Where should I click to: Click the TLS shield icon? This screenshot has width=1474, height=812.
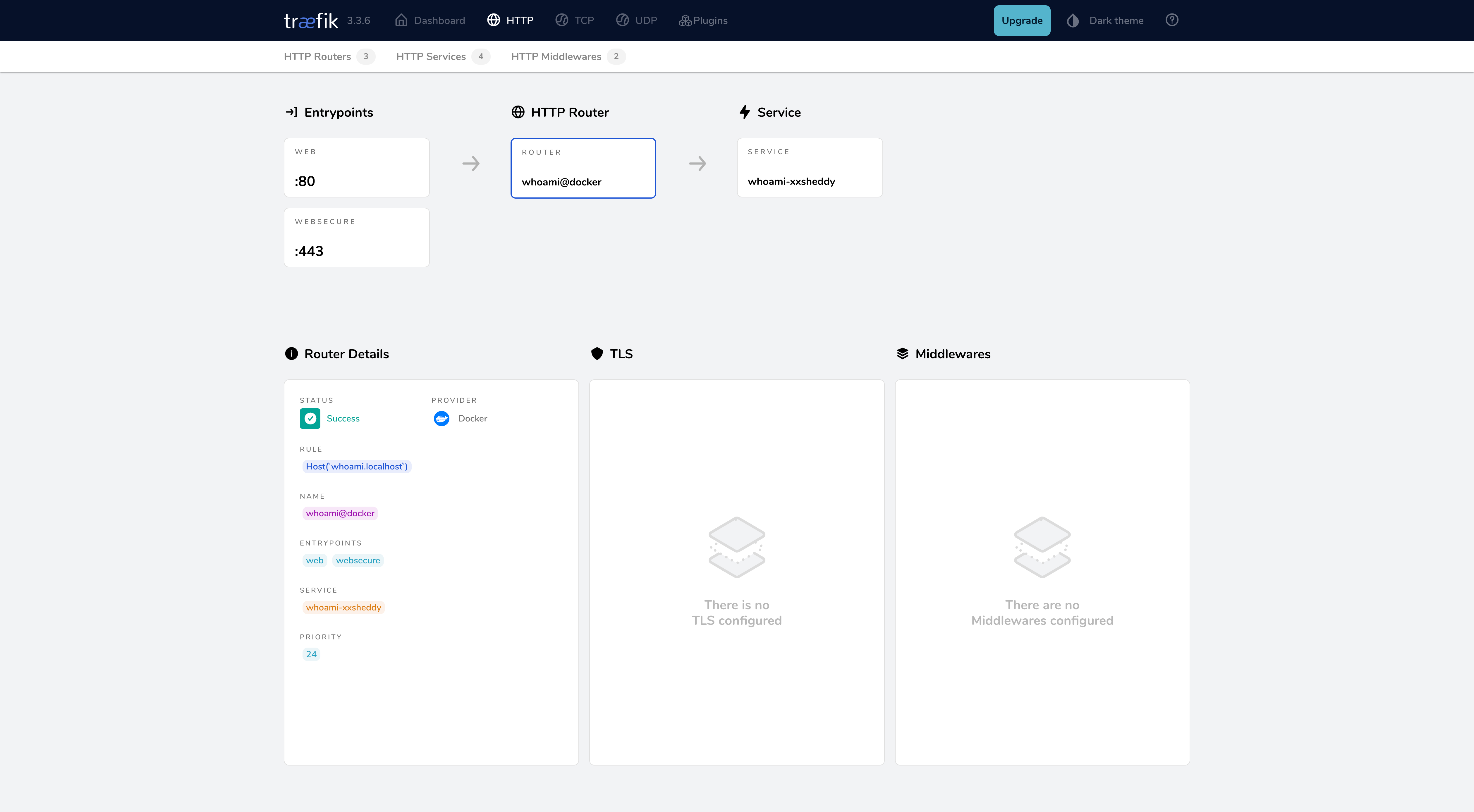point(597,354)
